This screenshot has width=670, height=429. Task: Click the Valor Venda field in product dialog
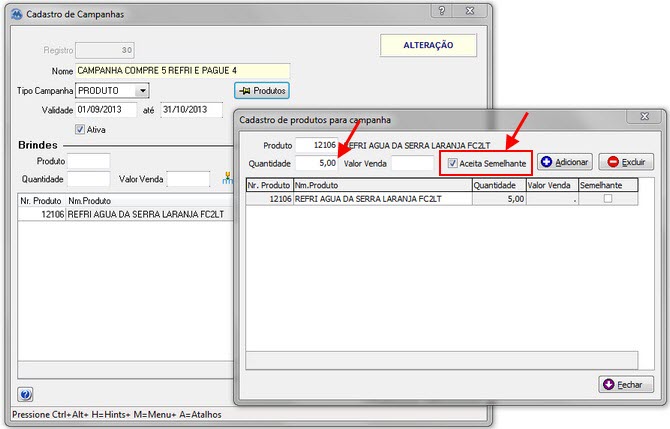click(x=413, y=163)
